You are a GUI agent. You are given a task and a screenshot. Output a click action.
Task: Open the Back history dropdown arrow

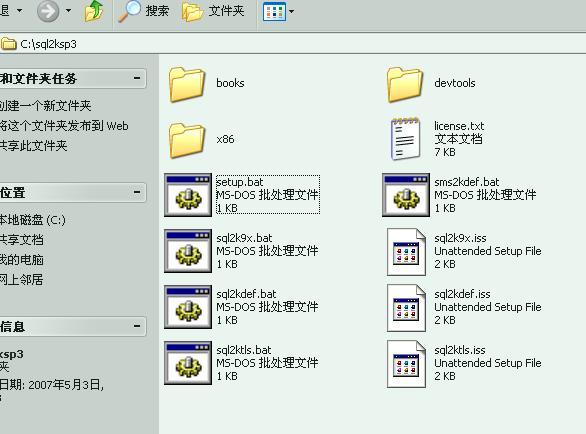(19, 10)
